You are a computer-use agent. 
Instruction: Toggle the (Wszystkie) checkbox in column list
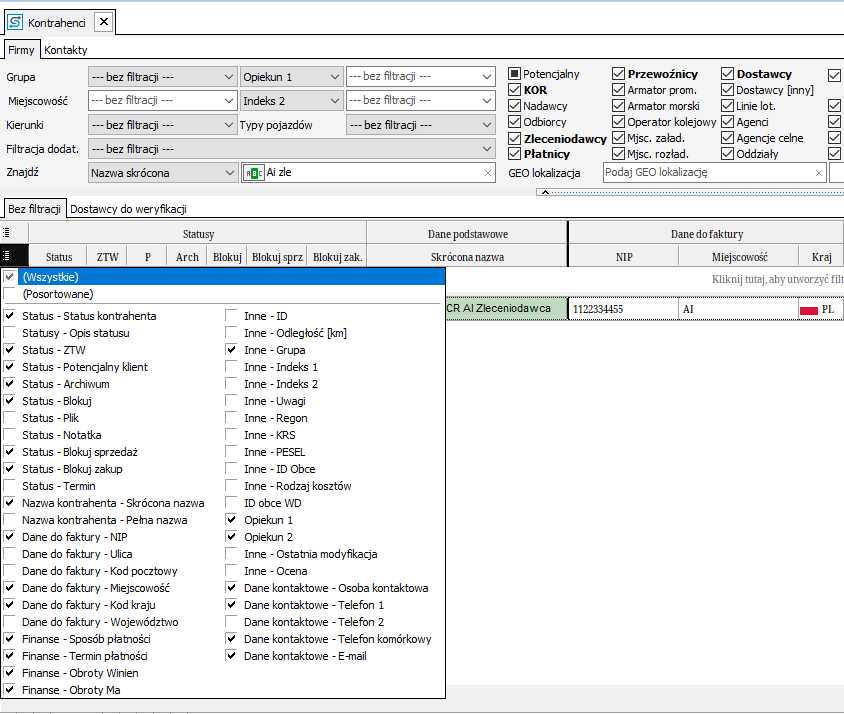point(10,277)
